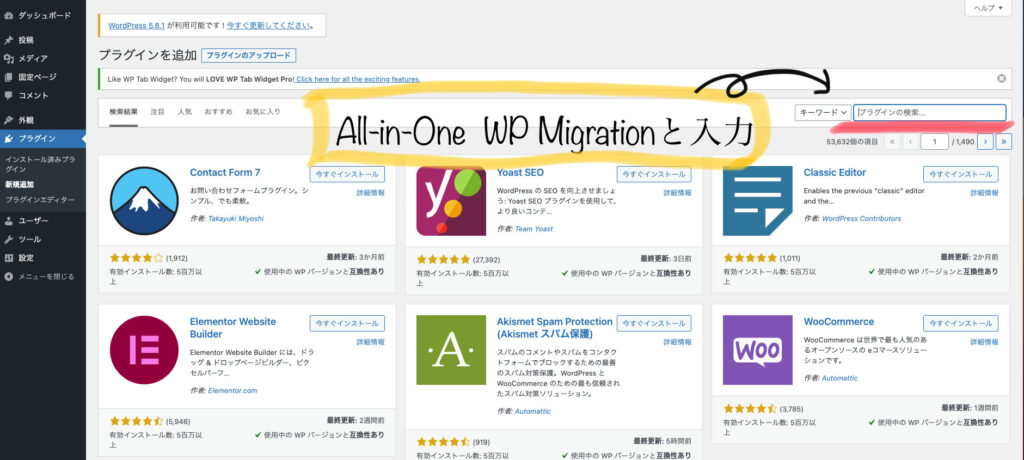Image resolution: width=1024 pixels, height=460 pixels.
Task: Open author Takayuki Miyoshi link
Action: (x=236, y=218)
